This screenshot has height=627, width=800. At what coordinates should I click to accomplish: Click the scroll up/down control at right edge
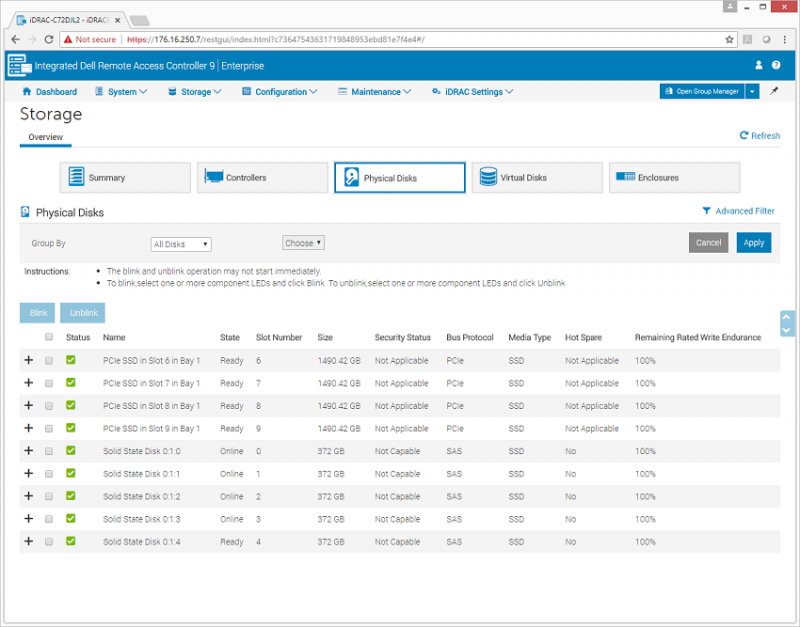[x=786, y=323]
